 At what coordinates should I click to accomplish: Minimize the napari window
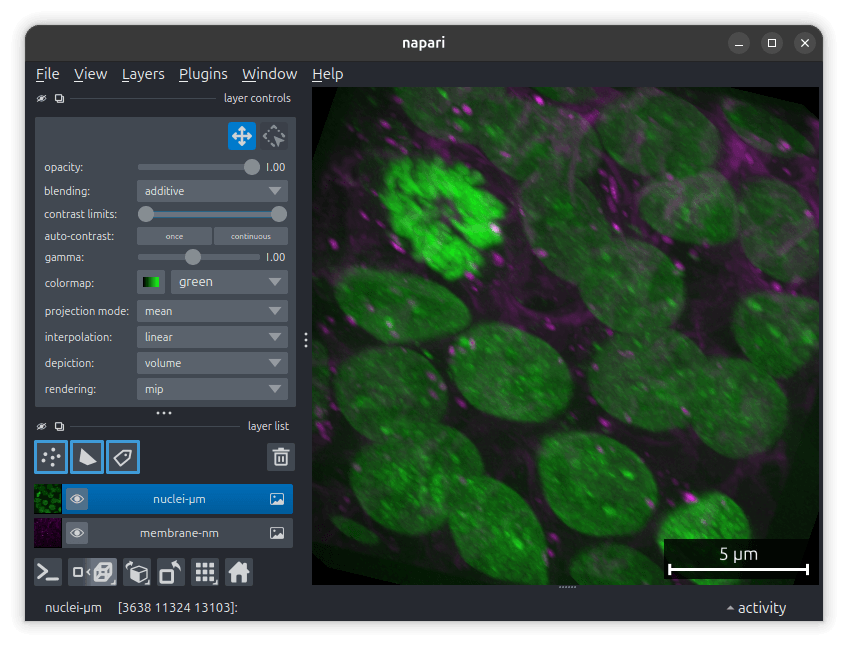[x=739, y=43]
